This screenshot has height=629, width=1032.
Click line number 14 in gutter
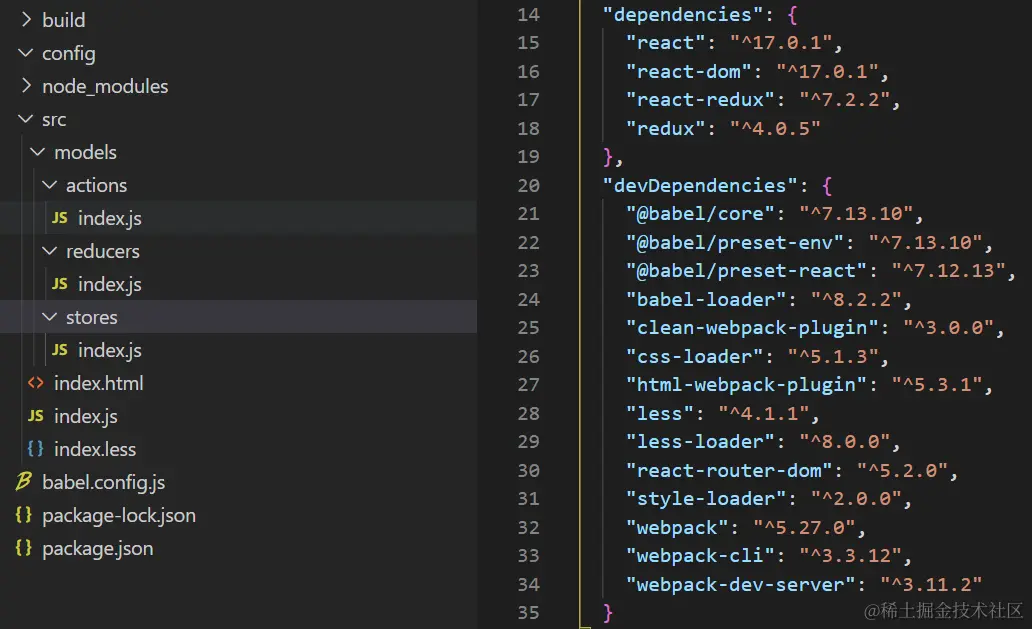click(529, 14)
